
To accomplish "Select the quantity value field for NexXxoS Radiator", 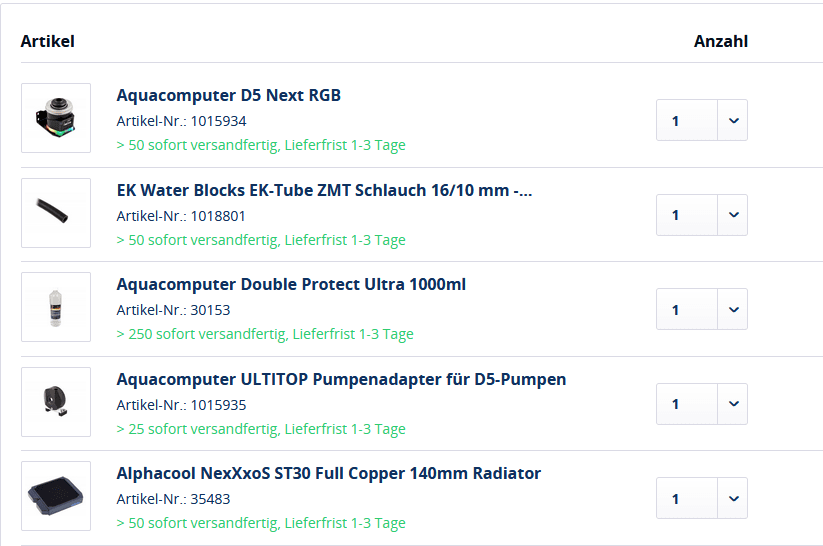I will tap(687, 498).
